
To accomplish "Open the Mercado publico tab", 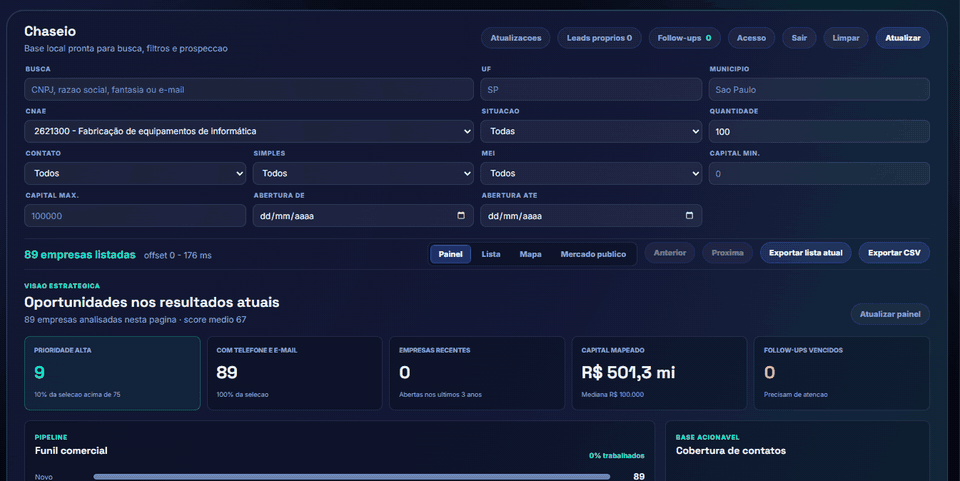I will pyautogui.click(x=593, y=254).
